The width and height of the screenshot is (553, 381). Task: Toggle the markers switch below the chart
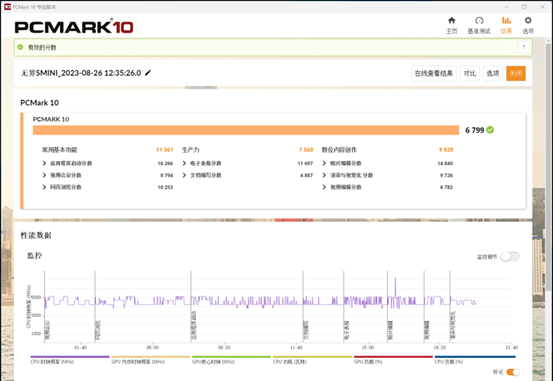point(513,372)
